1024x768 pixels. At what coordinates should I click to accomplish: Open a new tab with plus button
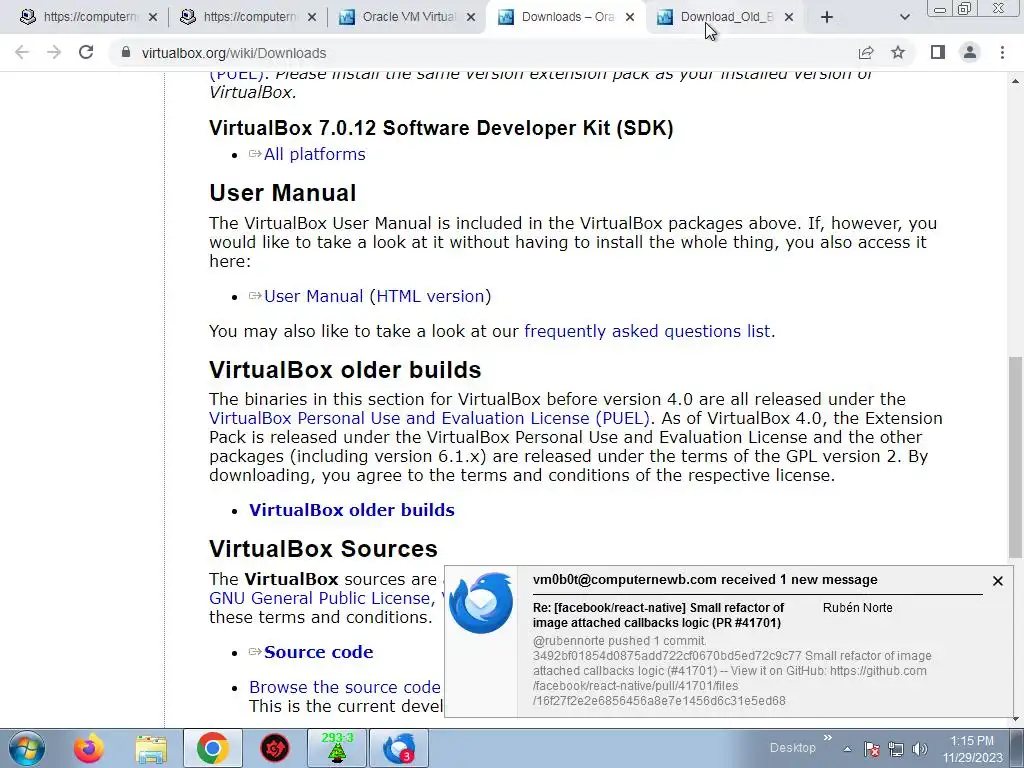827,17
